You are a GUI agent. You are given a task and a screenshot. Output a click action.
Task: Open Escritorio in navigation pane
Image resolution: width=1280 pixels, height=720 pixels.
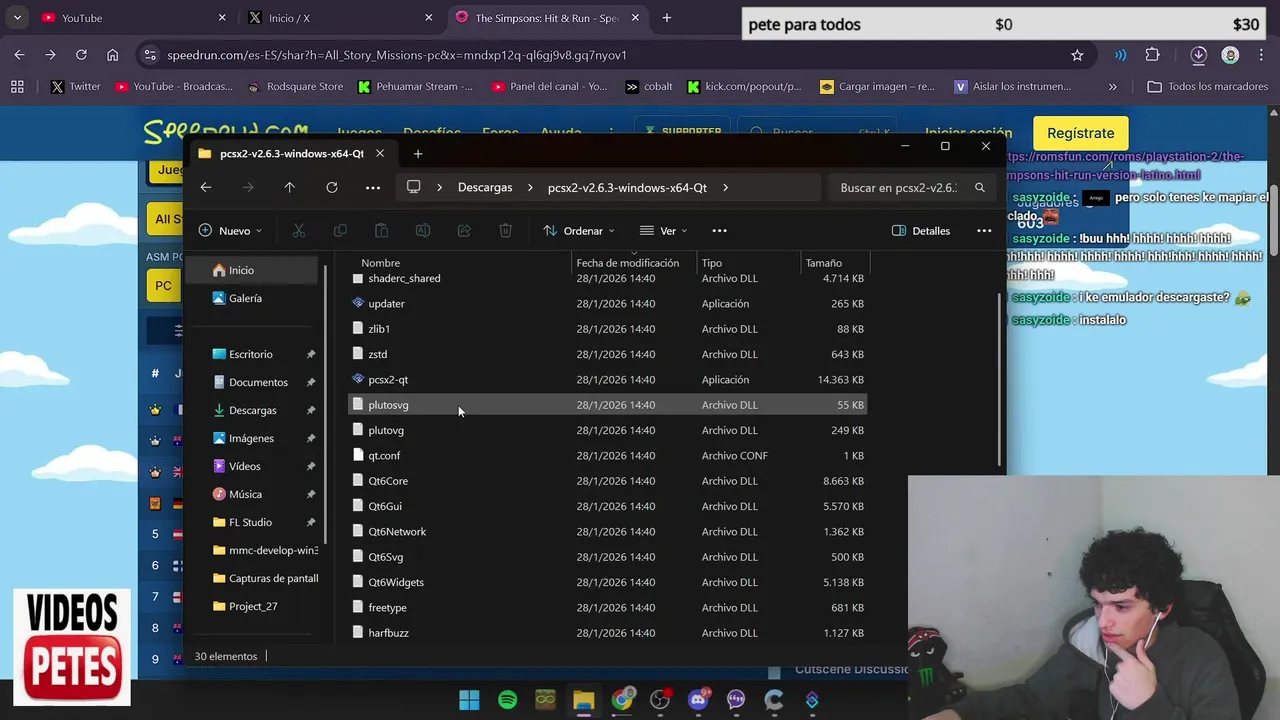251,354
